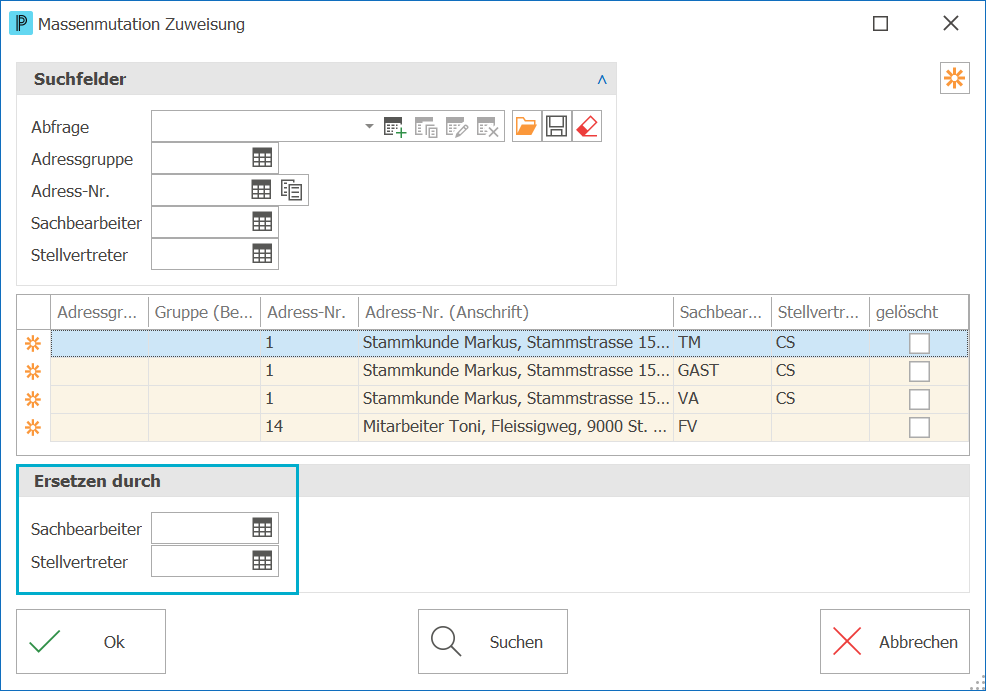Sort by the gelöscht column header
Viewport: 986px width, 691px height.
tap(919, 312)
